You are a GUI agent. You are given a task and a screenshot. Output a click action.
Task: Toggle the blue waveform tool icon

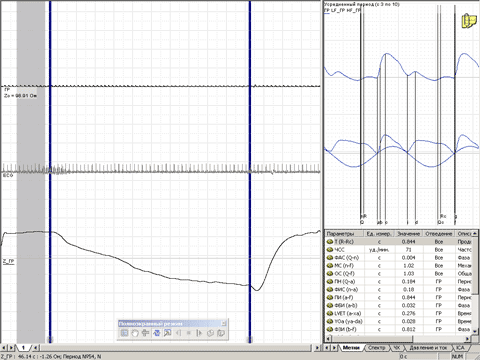[156, 333]
